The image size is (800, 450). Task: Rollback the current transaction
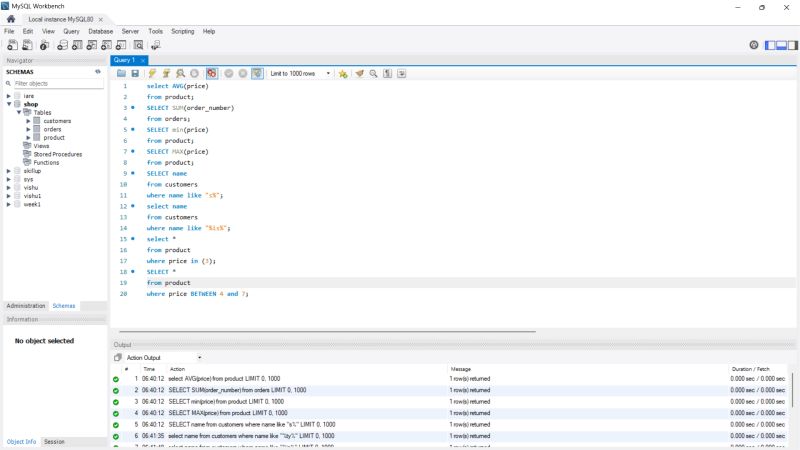pos(243,73)
